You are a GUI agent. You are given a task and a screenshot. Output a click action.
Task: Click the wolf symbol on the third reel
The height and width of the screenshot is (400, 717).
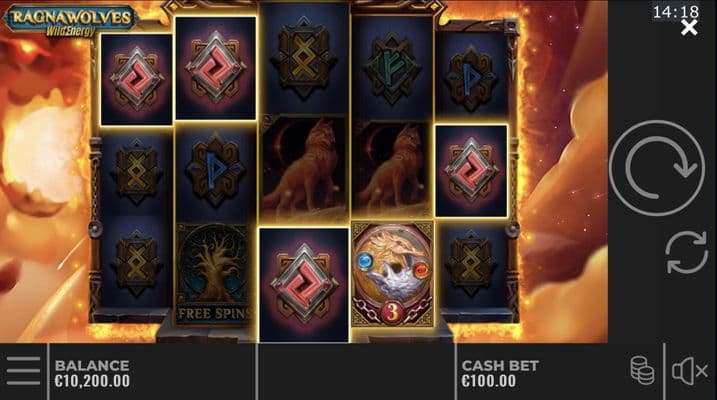pos(304,166)
